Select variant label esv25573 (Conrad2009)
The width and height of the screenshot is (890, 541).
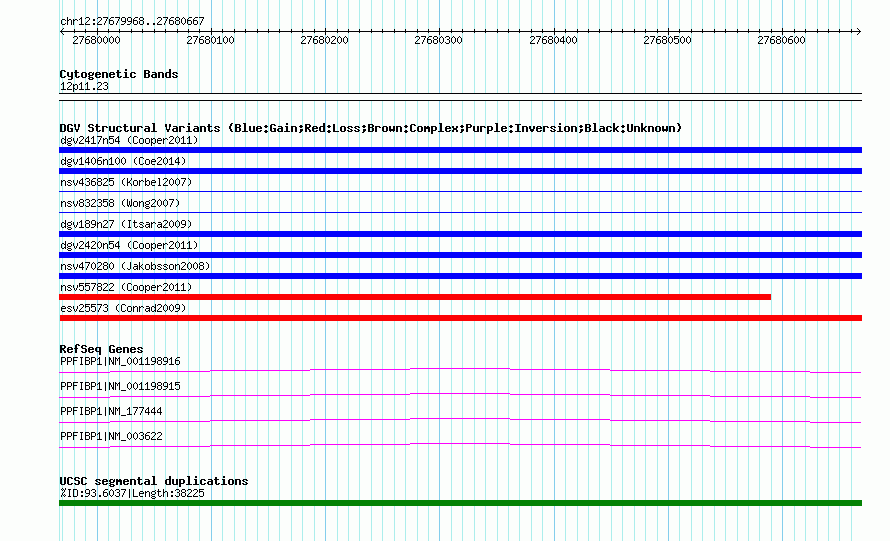pos(123,308)
